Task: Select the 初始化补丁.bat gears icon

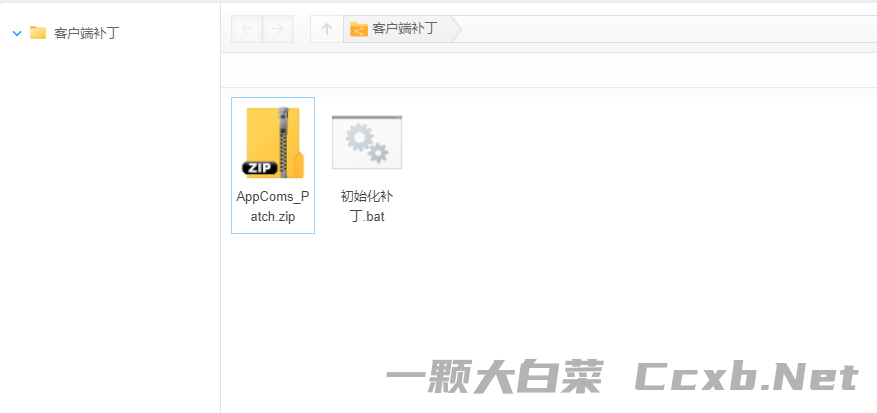Action: tap(367, 142)
